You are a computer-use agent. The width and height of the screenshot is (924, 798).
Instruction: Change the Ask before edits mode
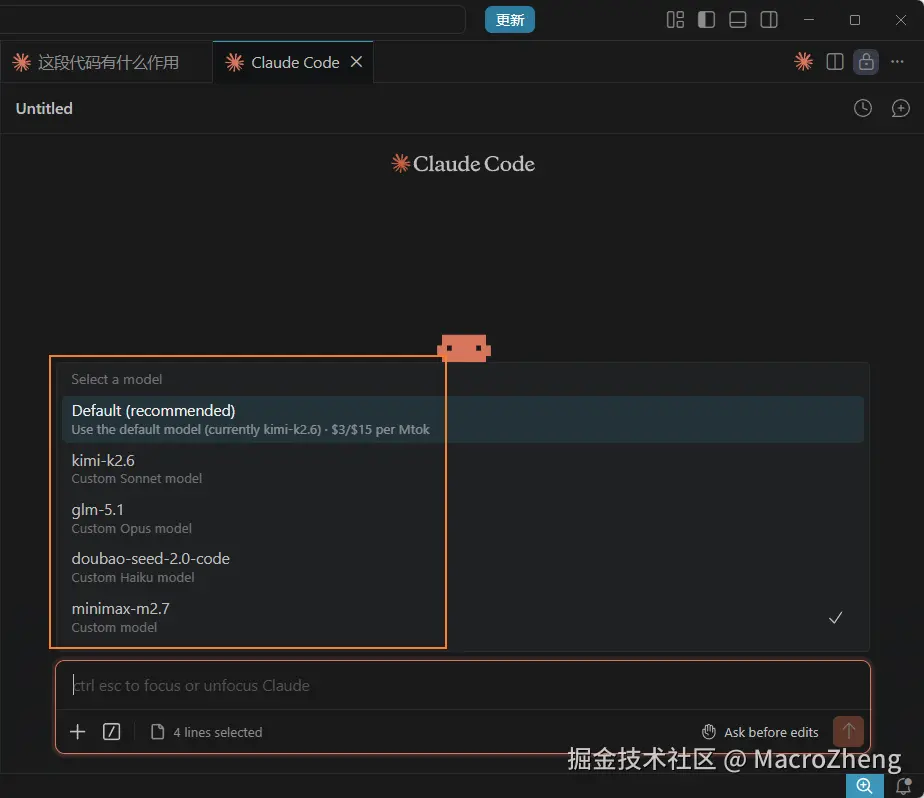point(760,732)
